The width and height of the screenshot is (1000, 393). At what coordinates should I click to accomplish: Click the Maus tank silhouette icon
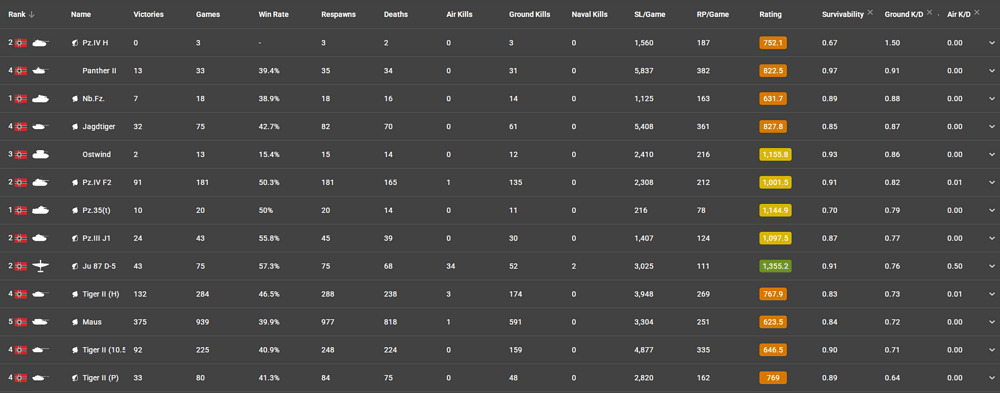[x=41, y=322]
